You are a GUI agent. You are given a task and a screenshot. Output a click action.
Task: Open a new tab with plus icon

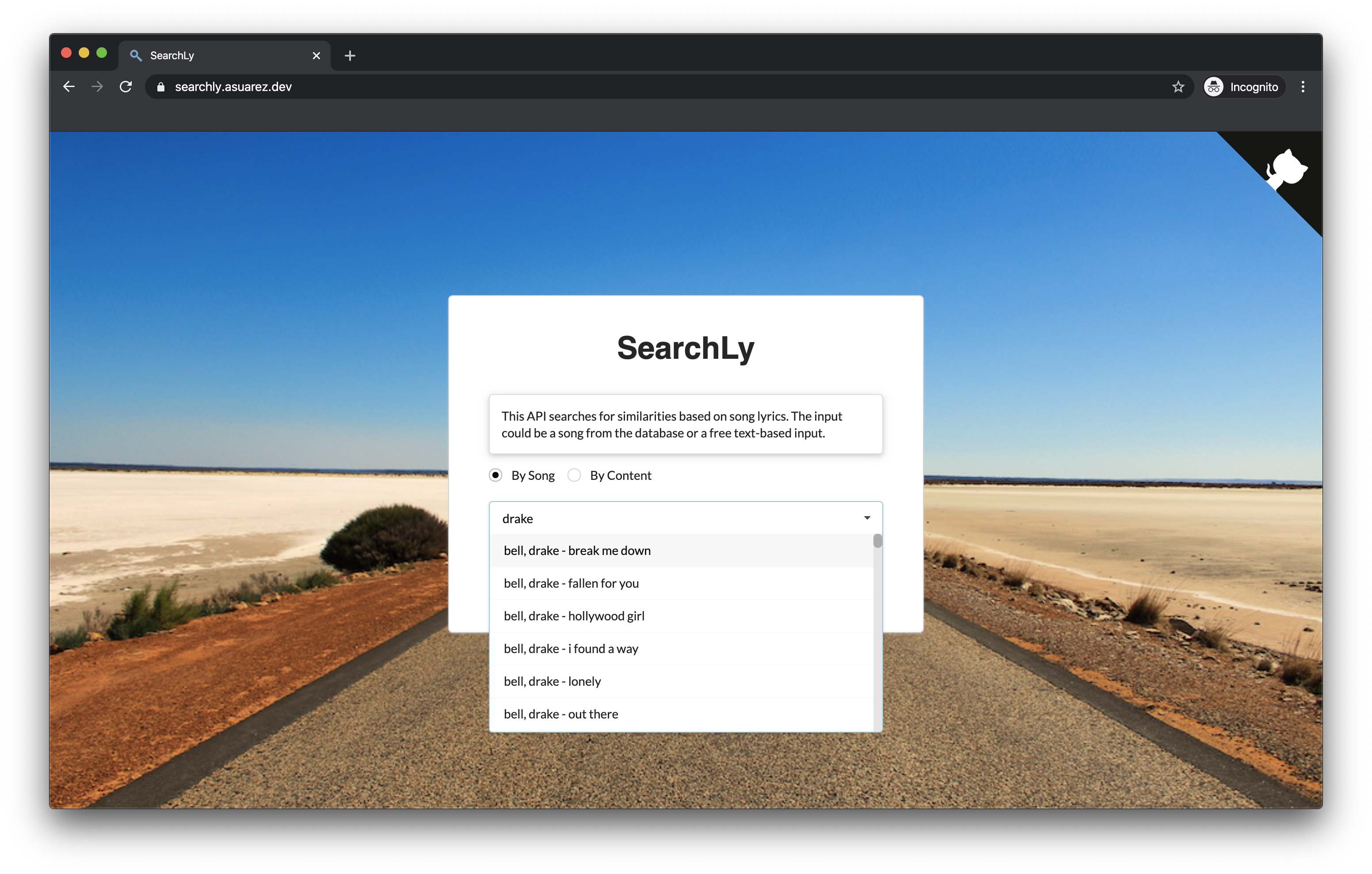click(350, 55)
